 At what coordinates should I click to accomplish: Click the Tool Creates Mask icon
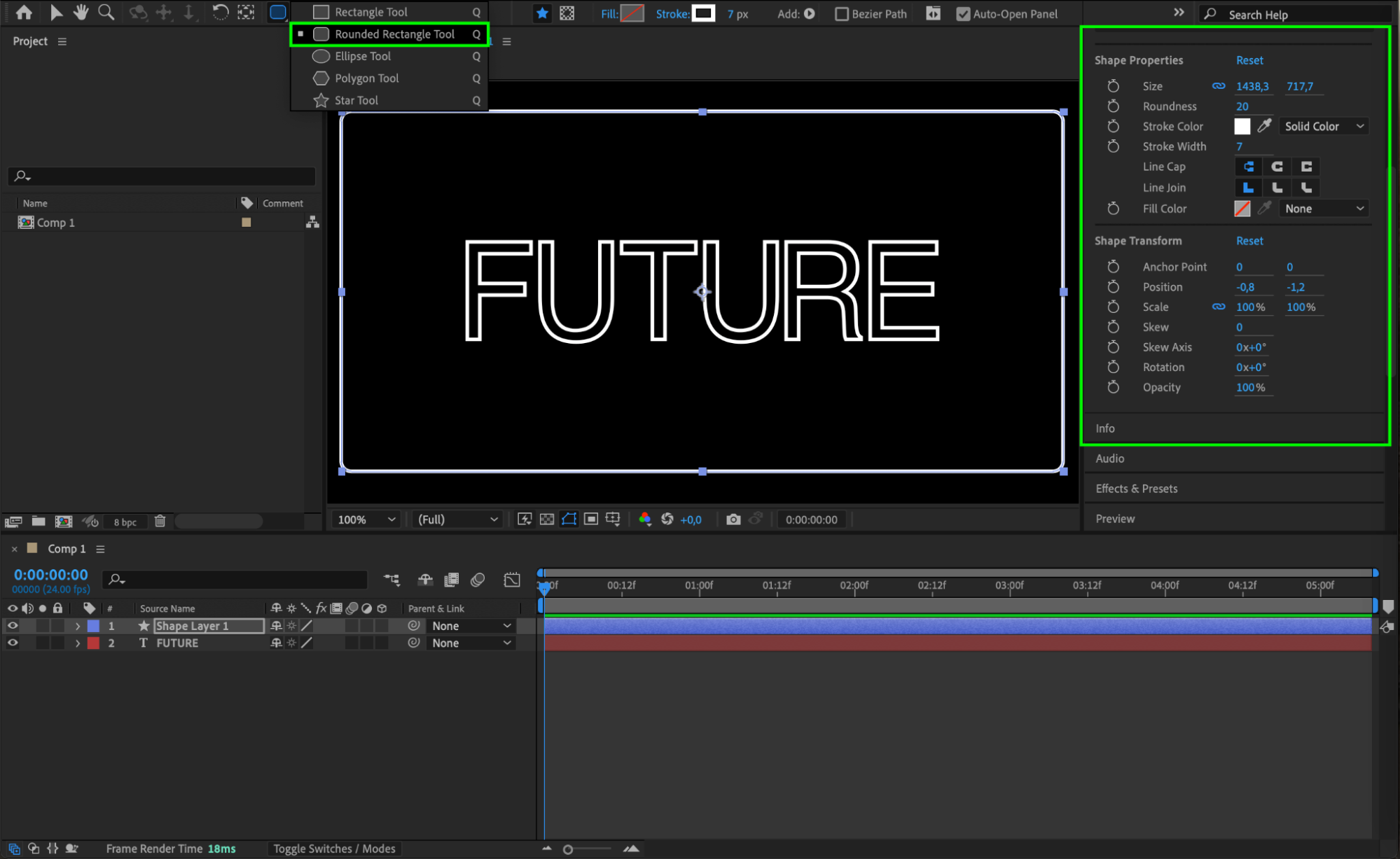tap(567, 13)
